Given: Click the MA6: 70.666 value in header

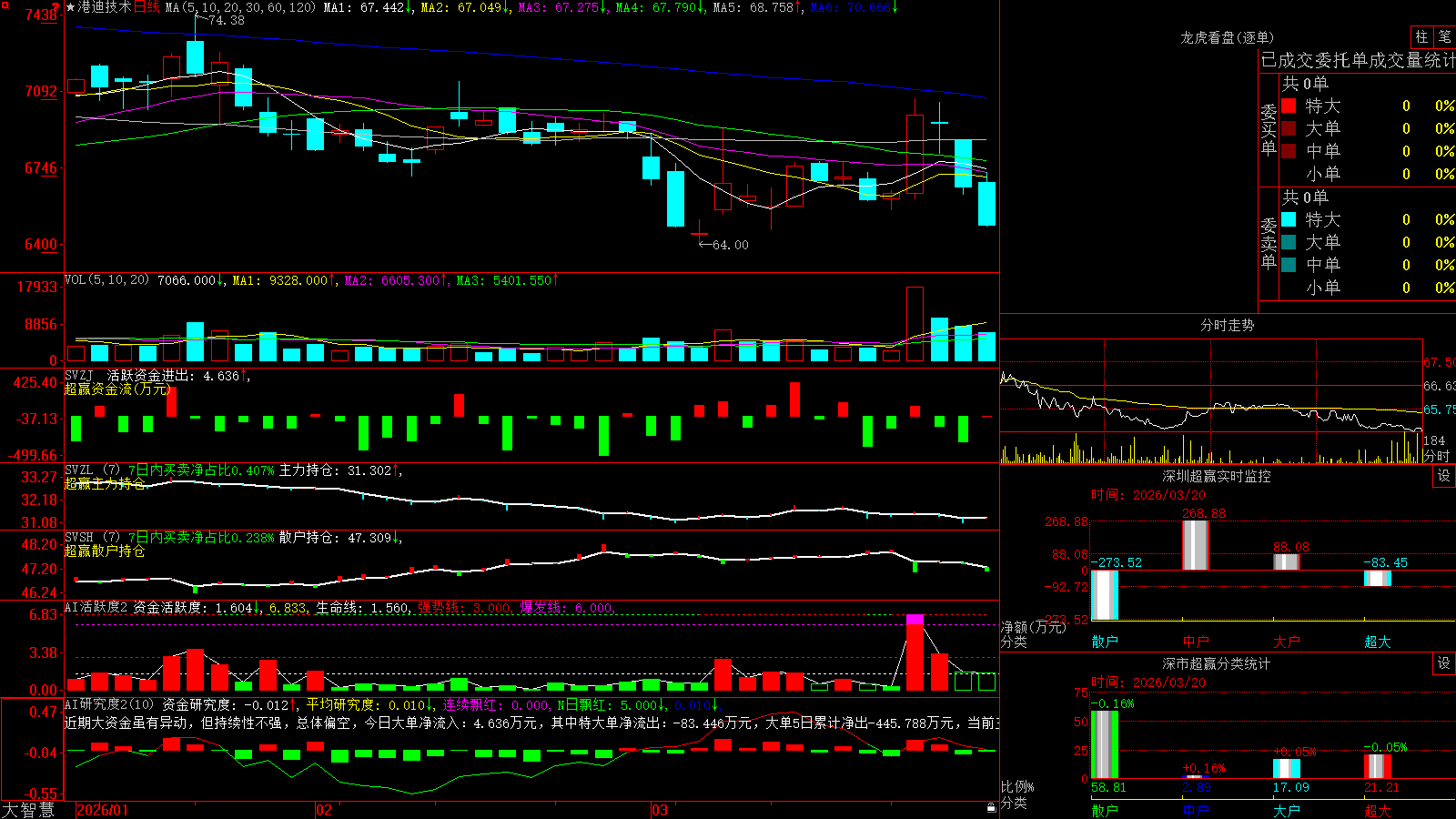Looking at the screenshot, I should (x=854, y=7).
